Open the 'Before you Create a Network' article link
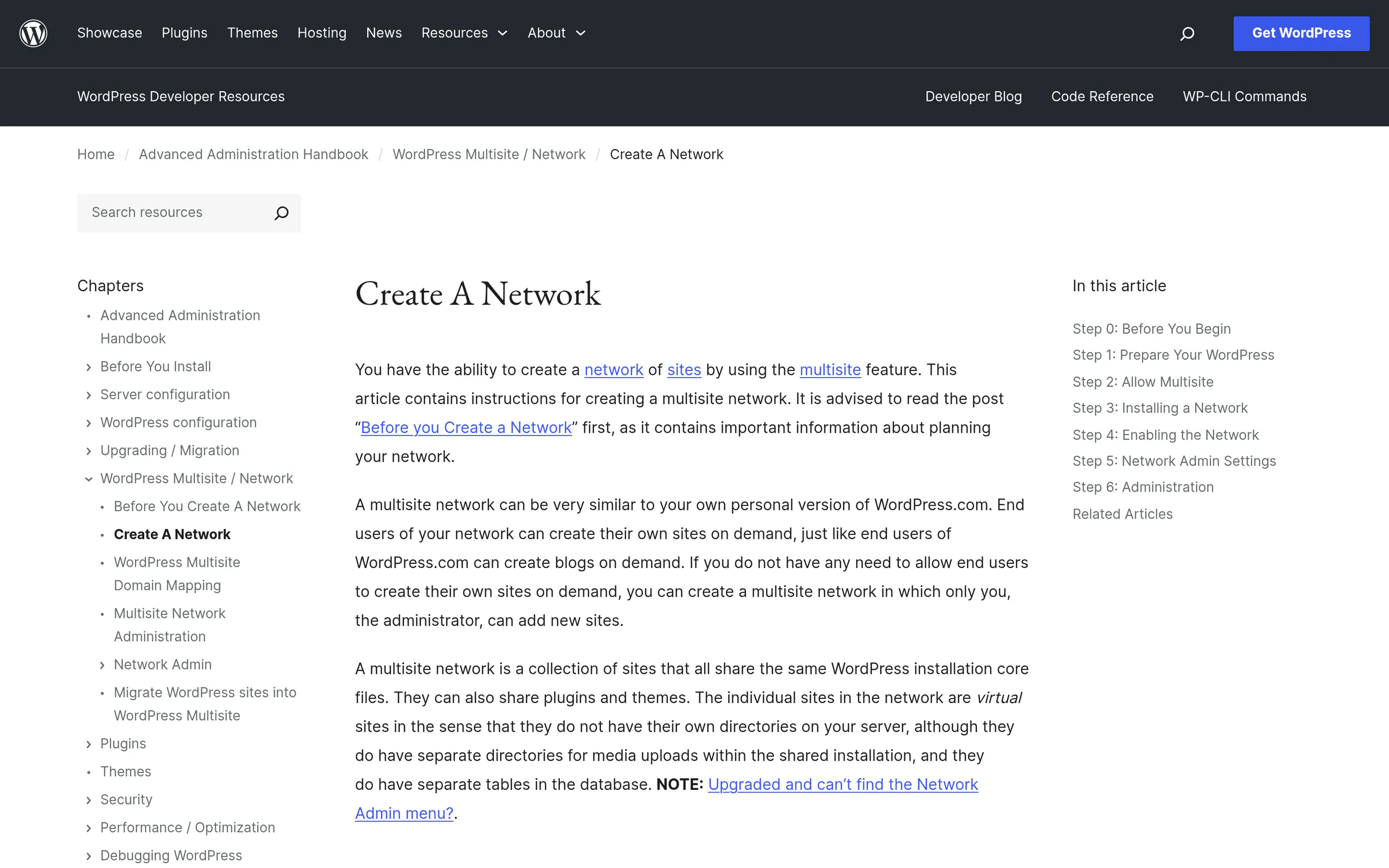 466,427
